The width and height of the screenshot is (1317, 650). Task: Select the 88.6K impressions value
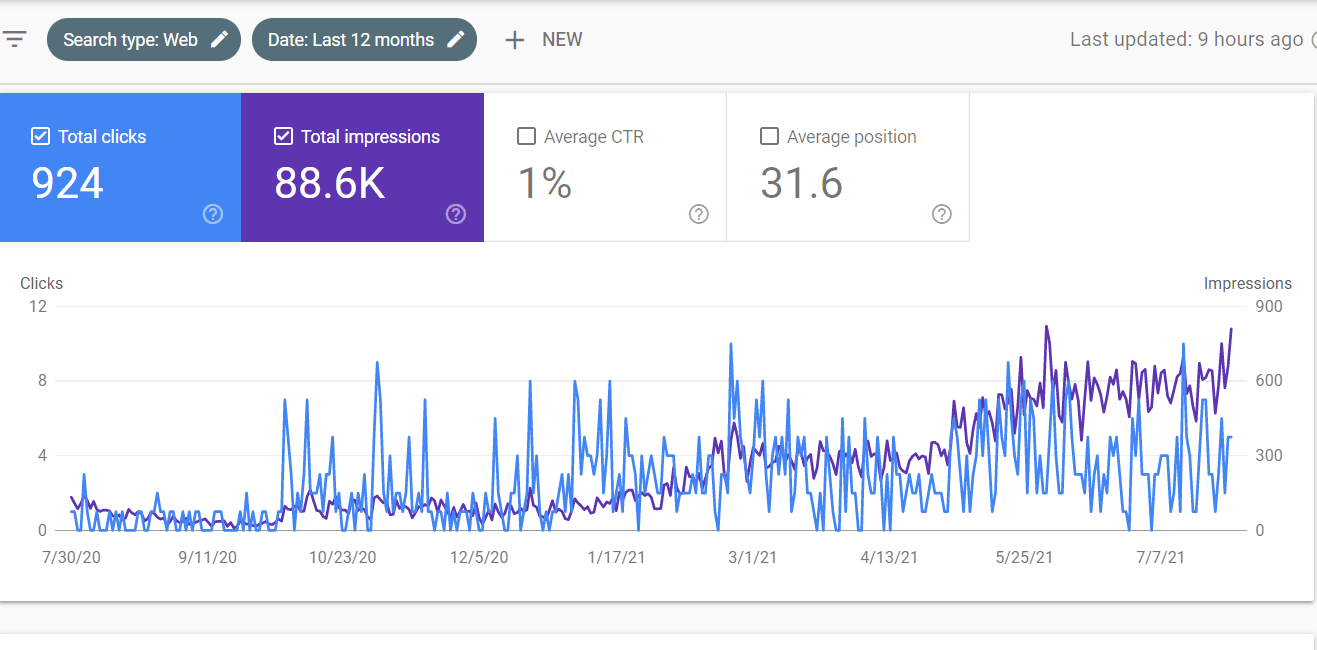[330, 184]
